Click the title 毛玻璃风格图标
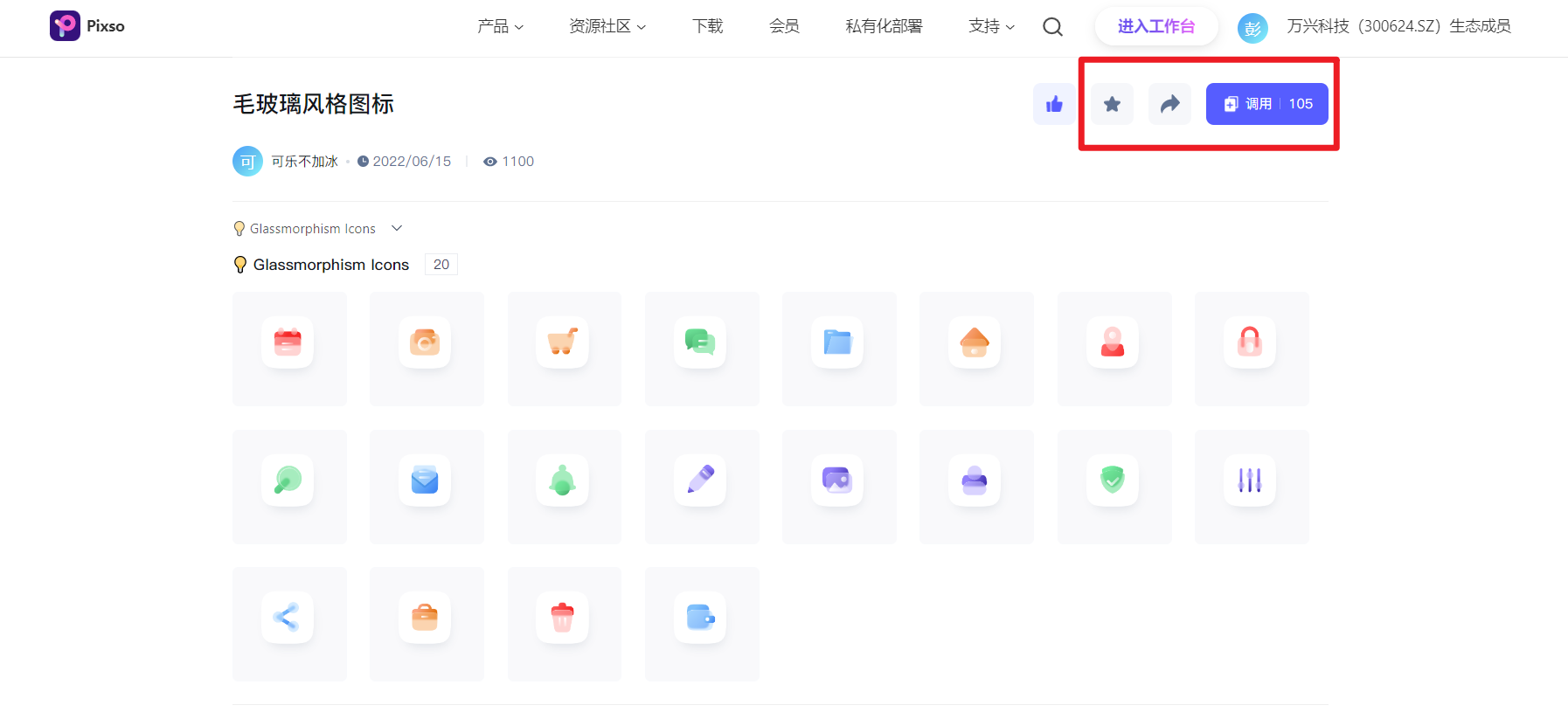 coord(313,104)
